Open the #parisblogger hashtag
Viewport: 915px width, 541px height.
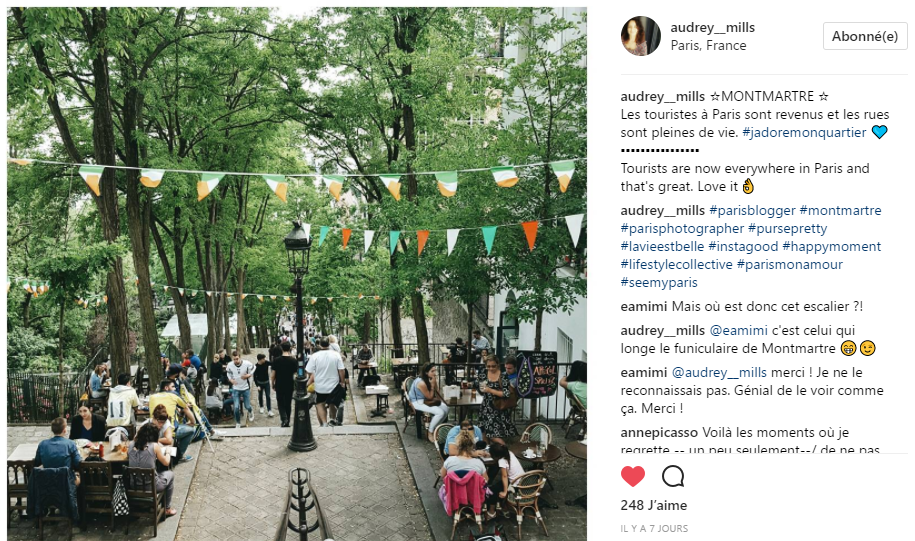(x=752, y=211)
